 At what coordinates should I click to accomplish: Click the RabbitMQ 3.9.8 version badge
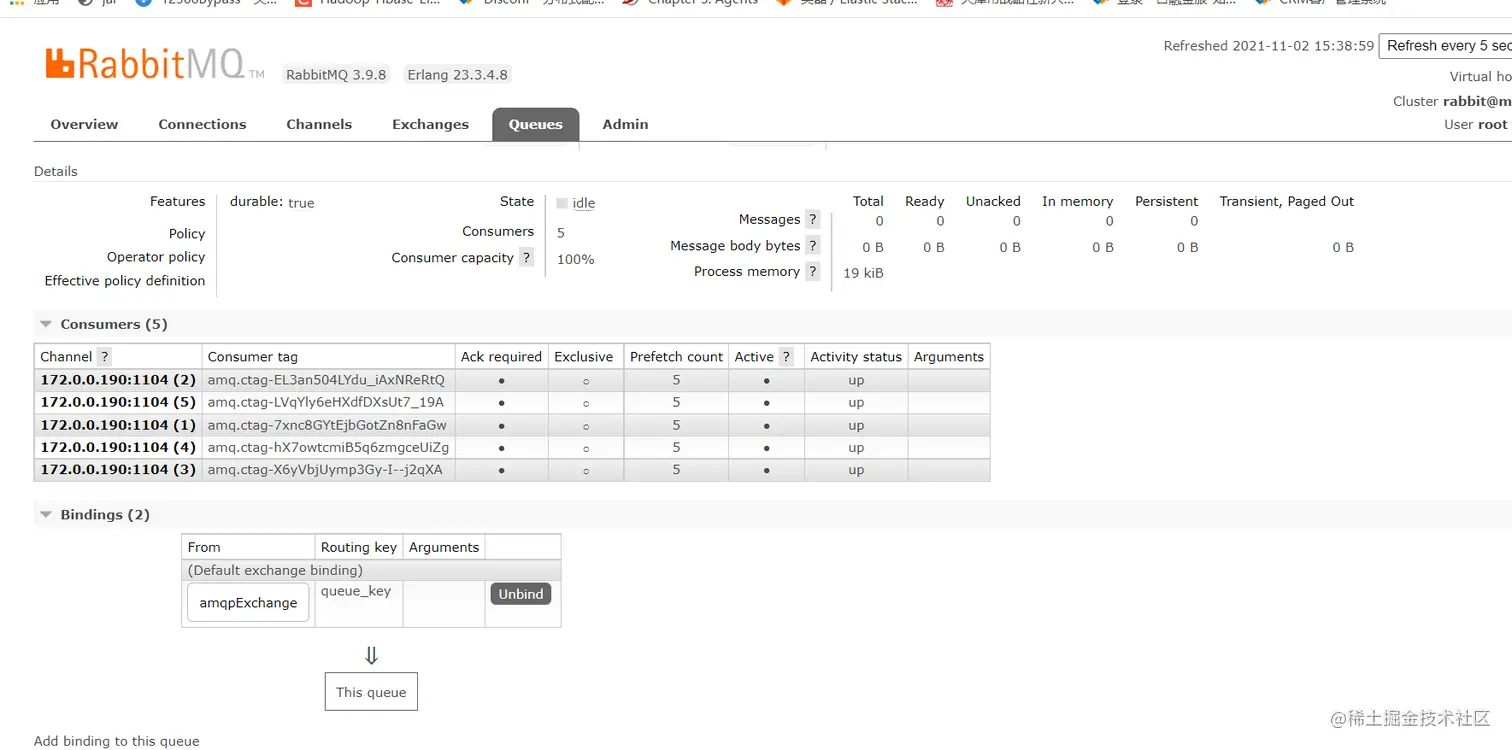pos(336,75)
